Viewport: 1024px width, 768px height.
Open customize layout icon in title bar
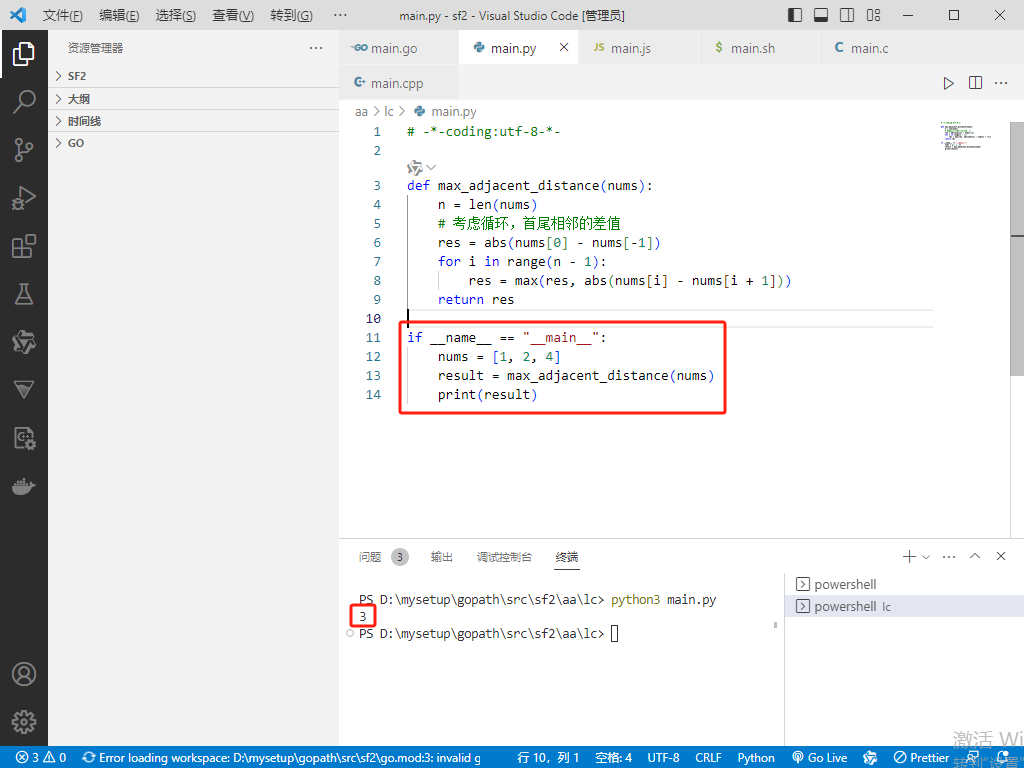coord(873,15)
